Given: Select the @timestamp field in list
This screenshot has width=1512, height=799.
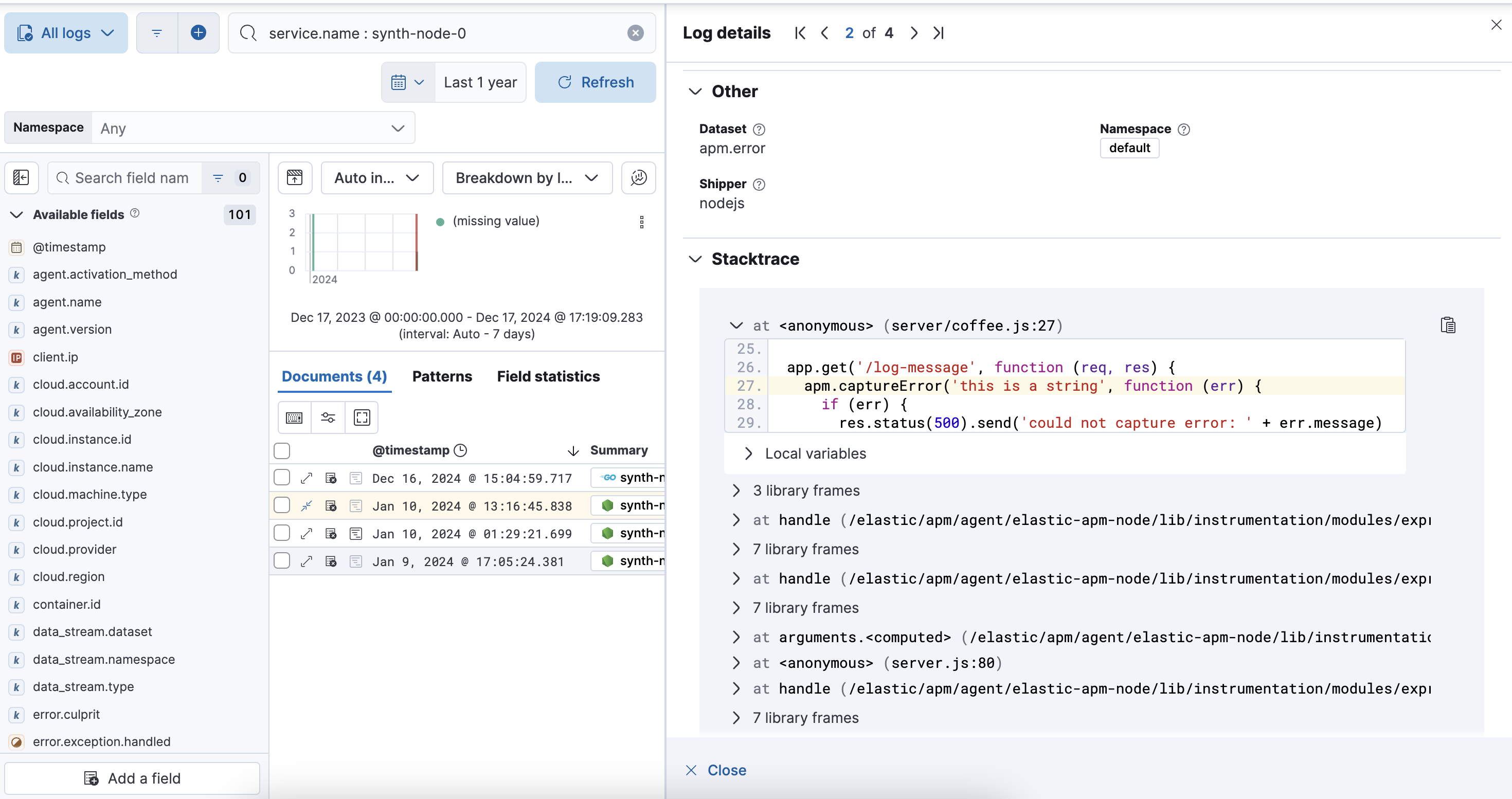Looking at the screenshot, I should (x=69, y=247).
